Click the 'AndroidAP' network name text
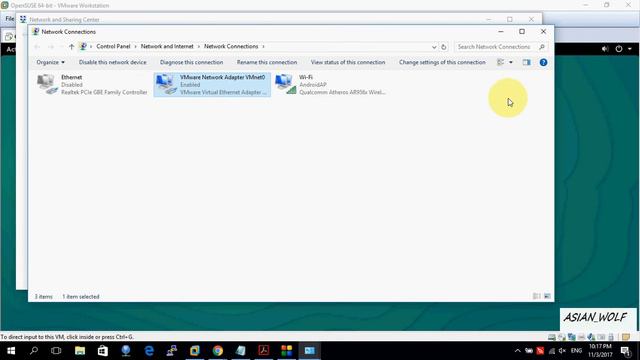The height and width of the screenshot is (360, 640). point(313,85)
